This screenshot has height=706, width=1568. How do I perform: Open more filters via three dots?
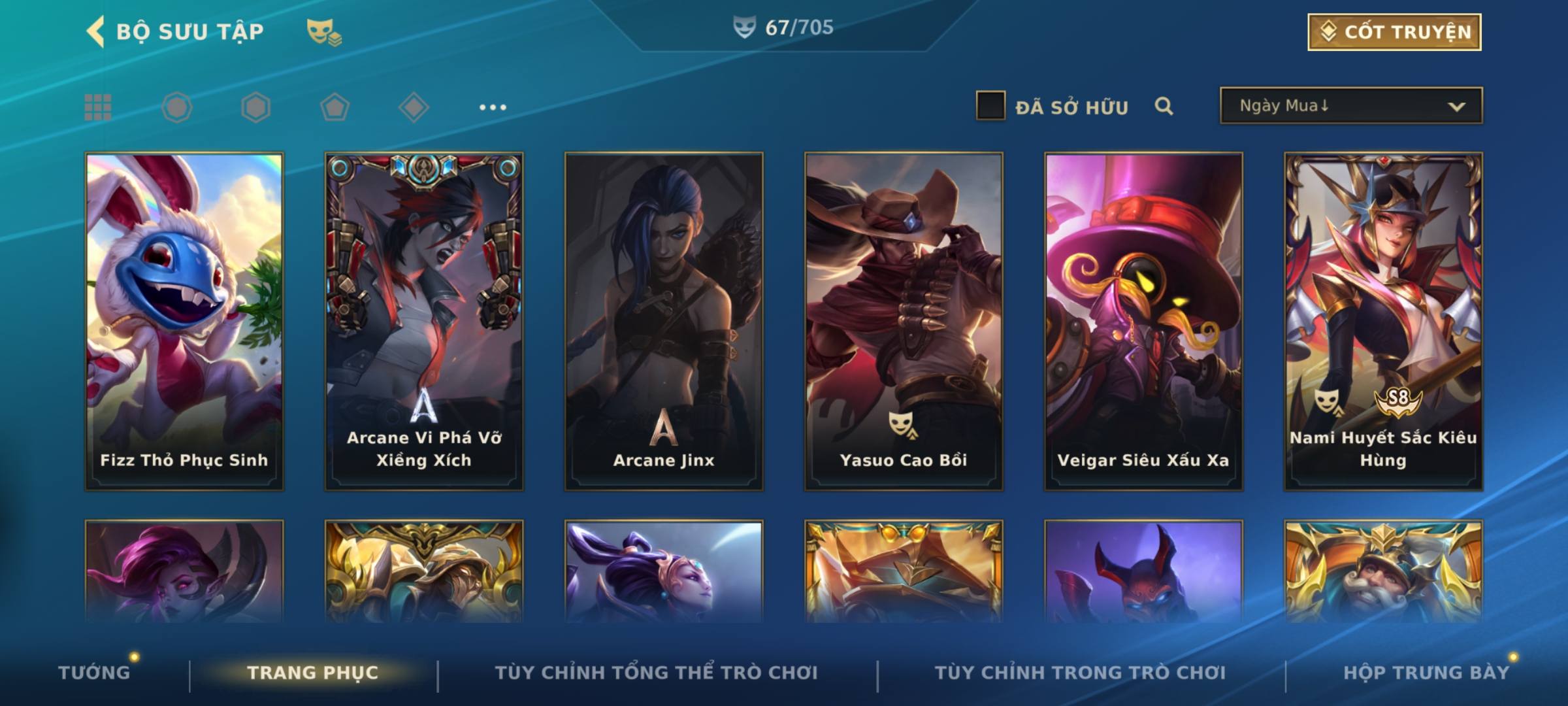pos(493,107)
